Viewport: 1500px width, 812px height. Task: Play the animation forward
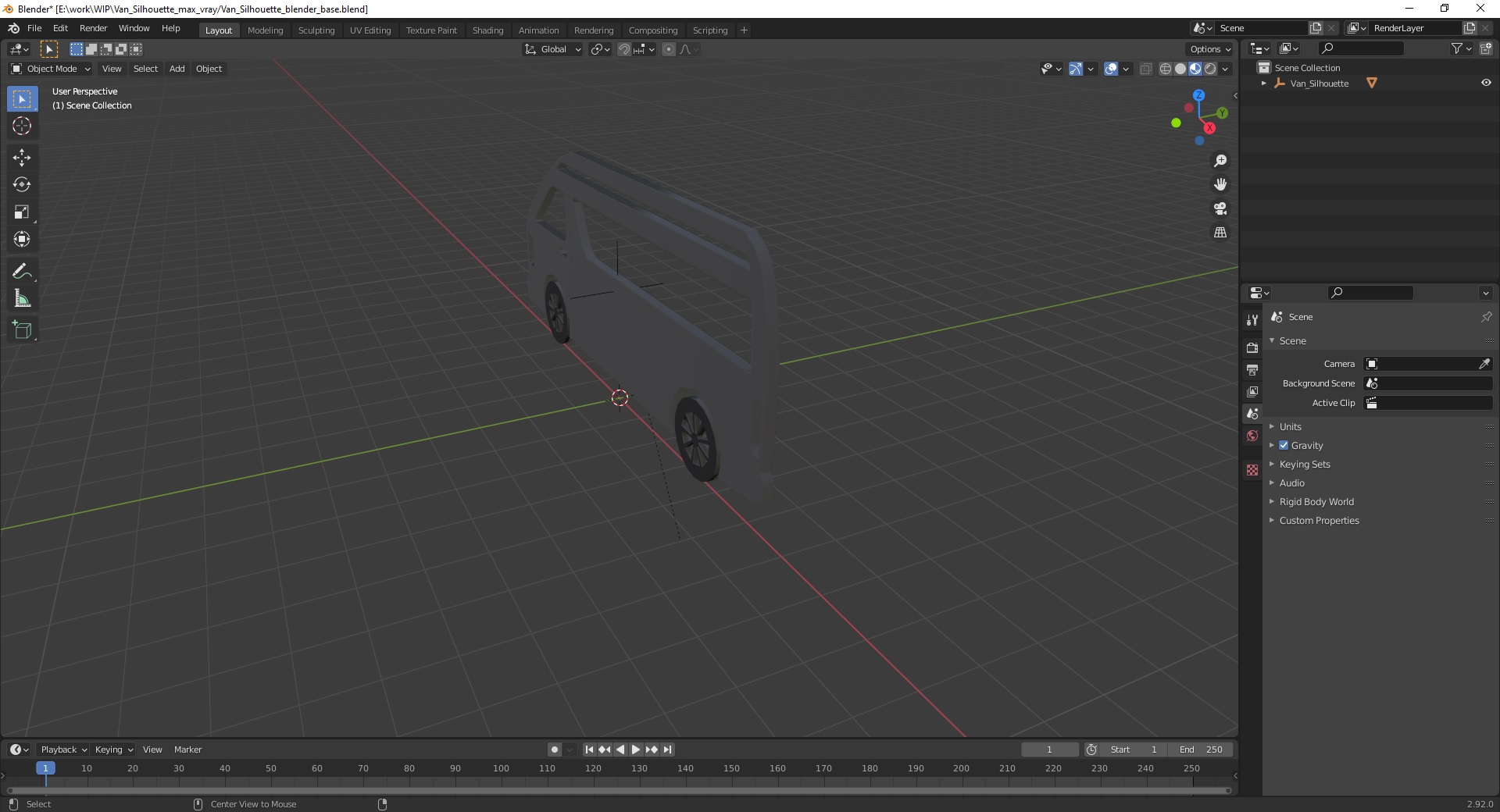coord(636,750)
